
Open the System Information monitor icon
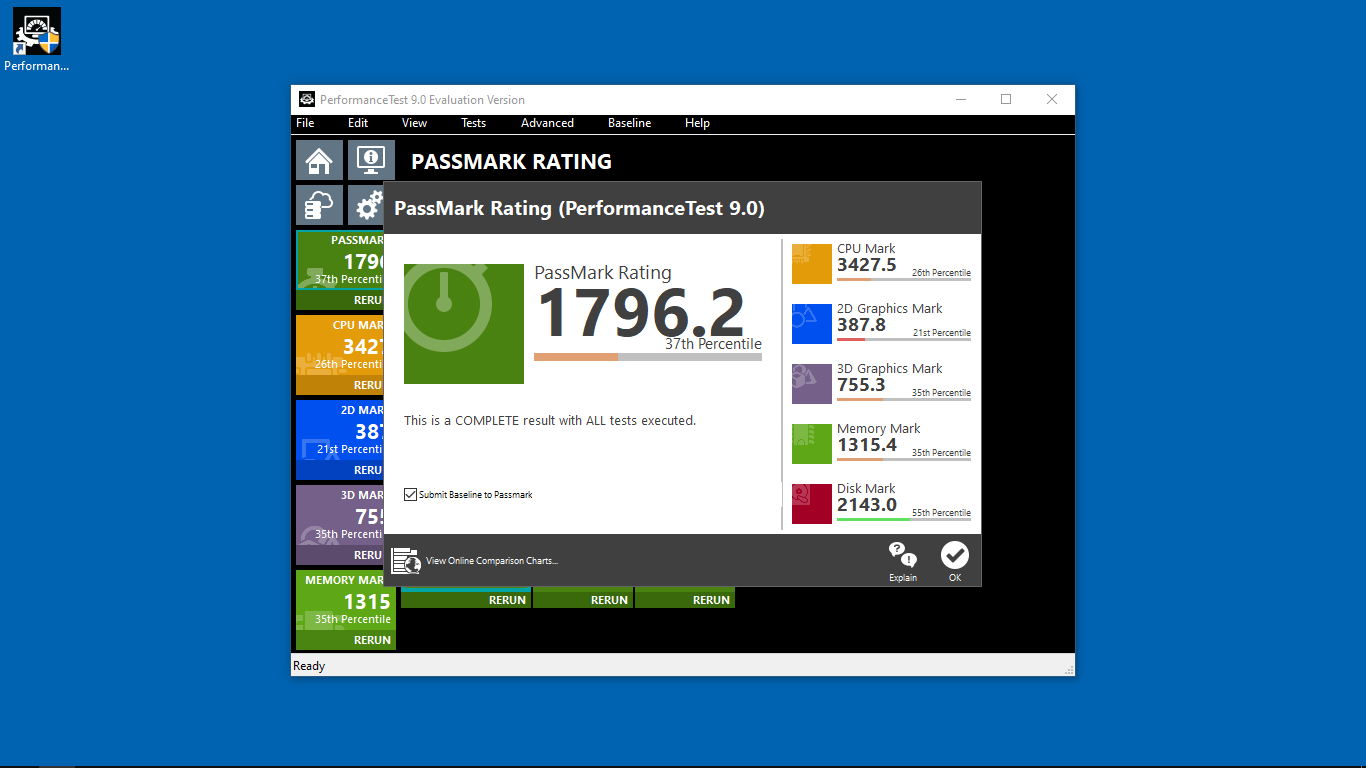[371, 160]
